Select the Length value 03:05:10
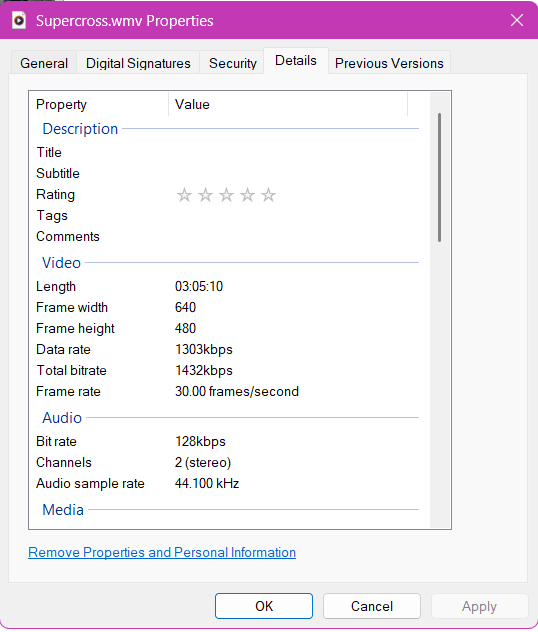 199,287
